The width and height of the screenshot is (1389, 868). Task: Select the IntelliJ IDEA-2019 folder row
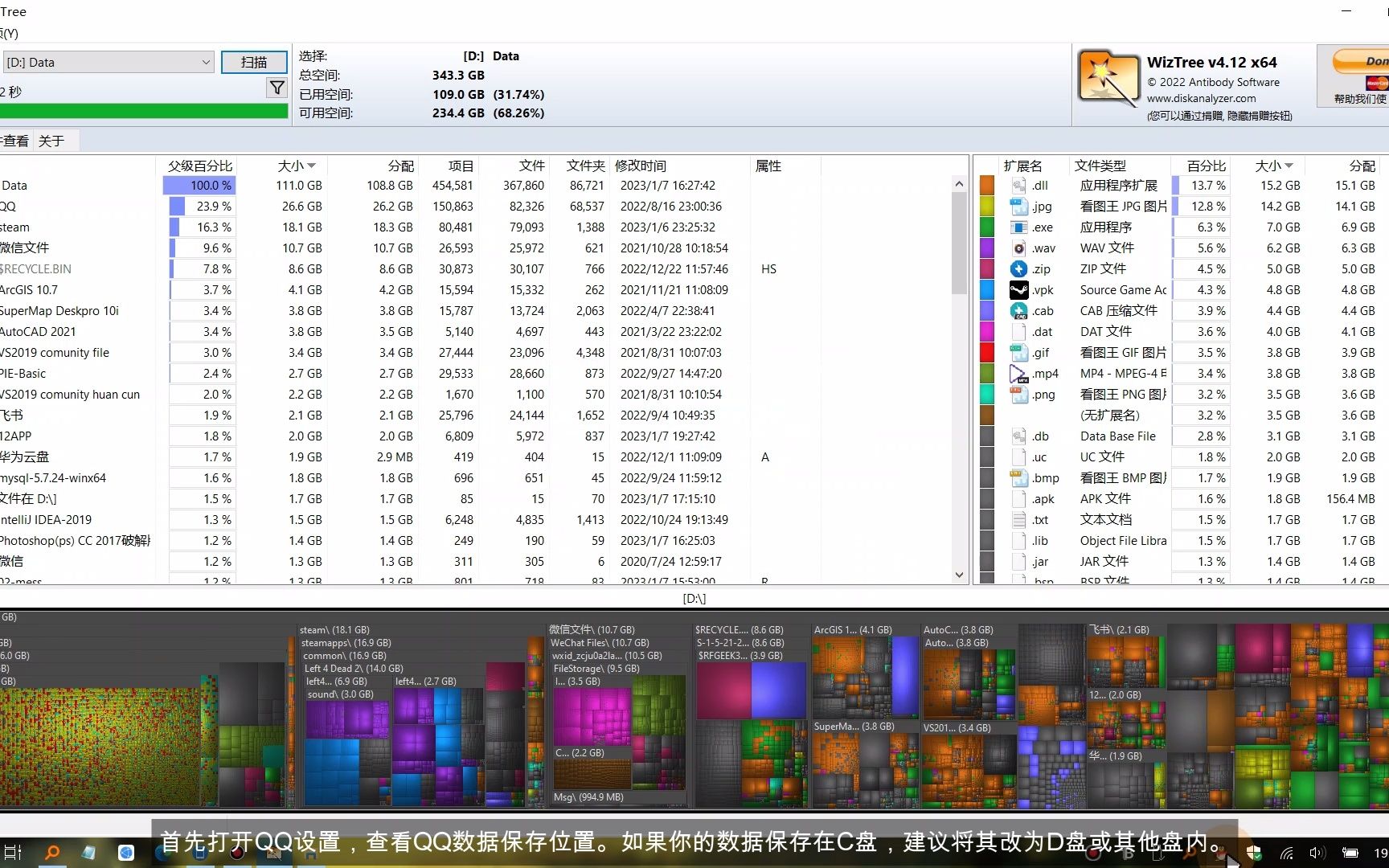point(474,520)
